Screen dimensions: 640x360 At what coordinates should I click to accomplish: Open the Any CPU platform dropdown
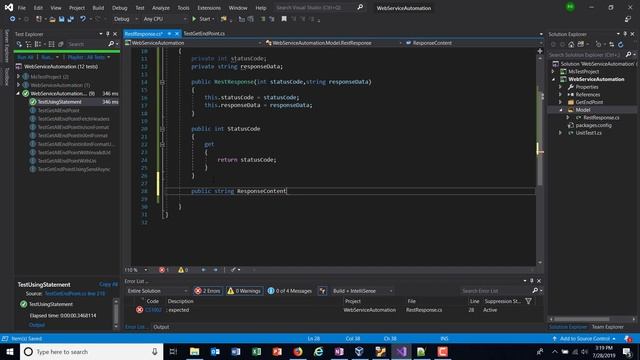(x=164, y=19)
